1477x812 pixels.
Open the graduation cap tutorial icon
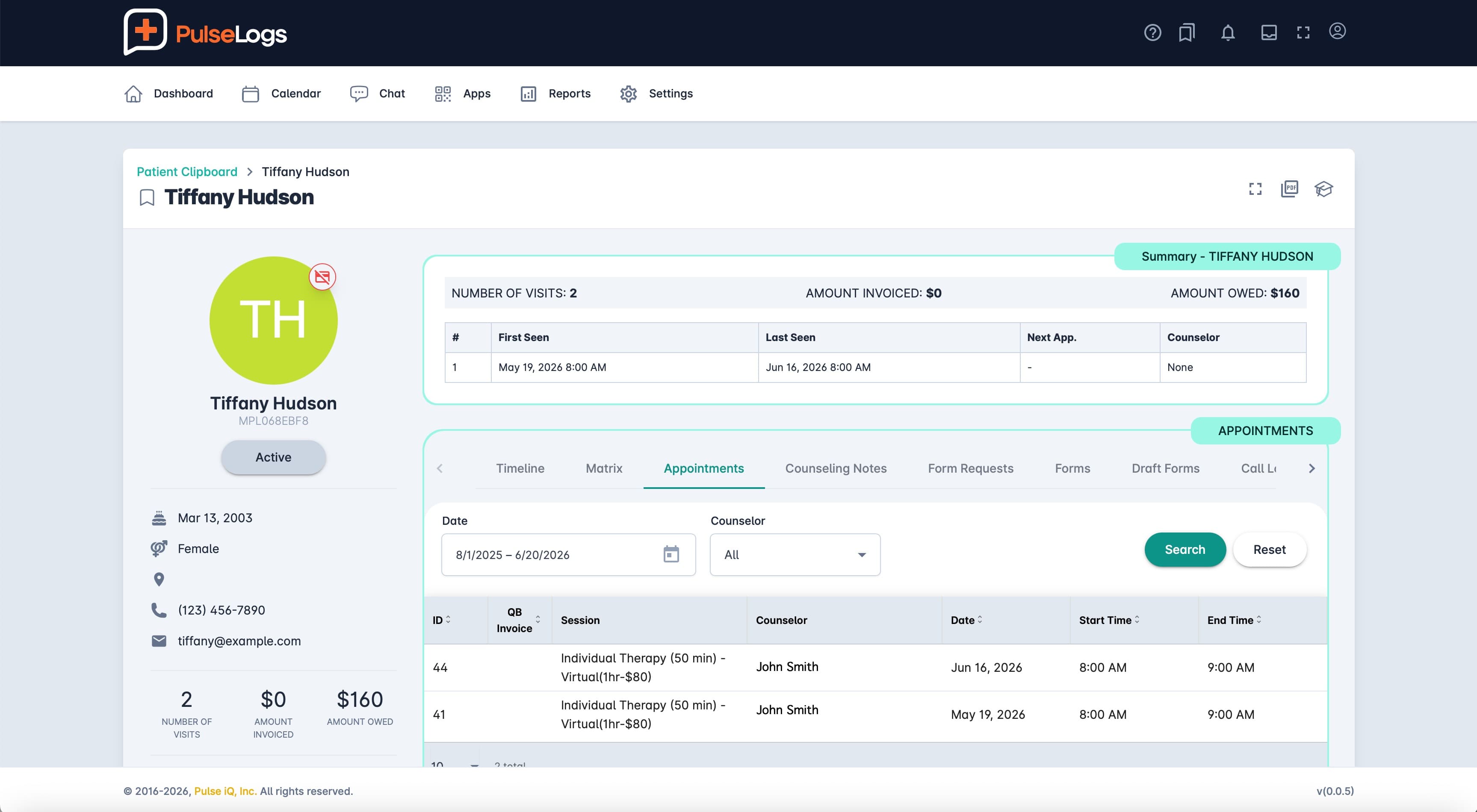coord(1323,188)
